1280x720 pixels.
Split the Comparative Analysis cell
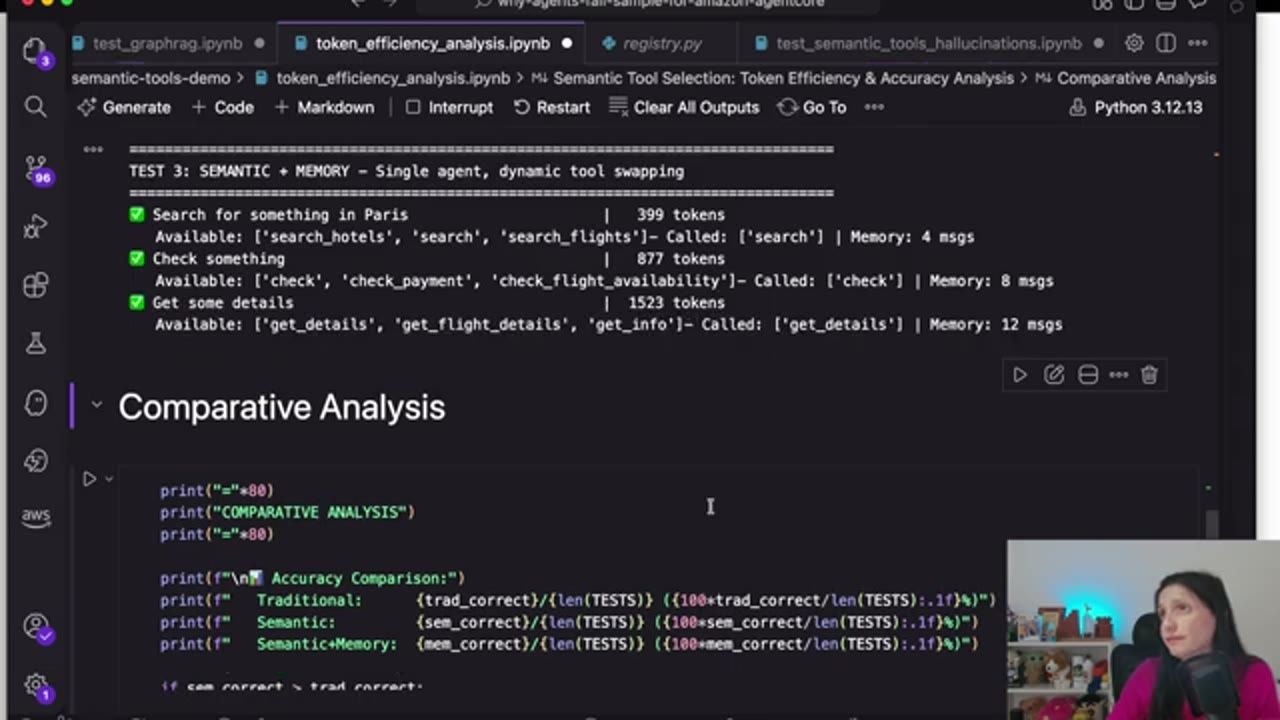[1088, 375]
